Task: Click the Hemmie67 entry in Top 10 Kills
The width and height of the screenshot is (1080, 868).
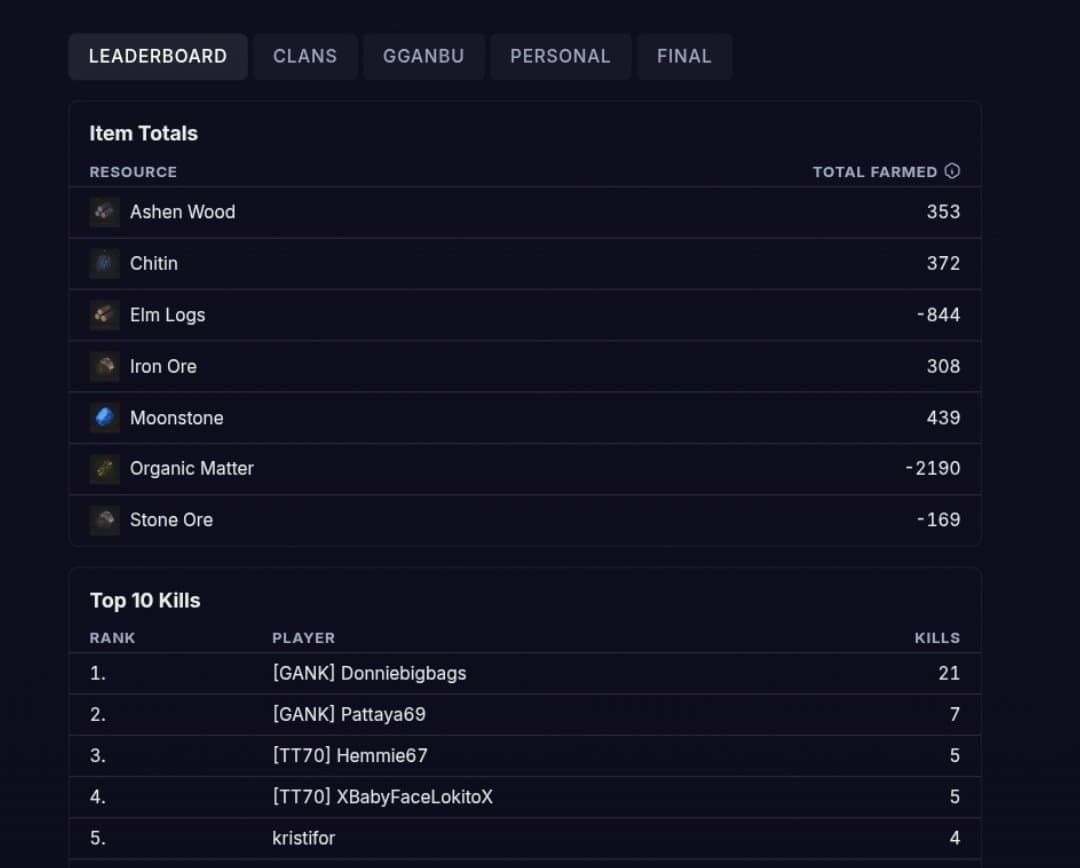Action: [x=349, y=756]
